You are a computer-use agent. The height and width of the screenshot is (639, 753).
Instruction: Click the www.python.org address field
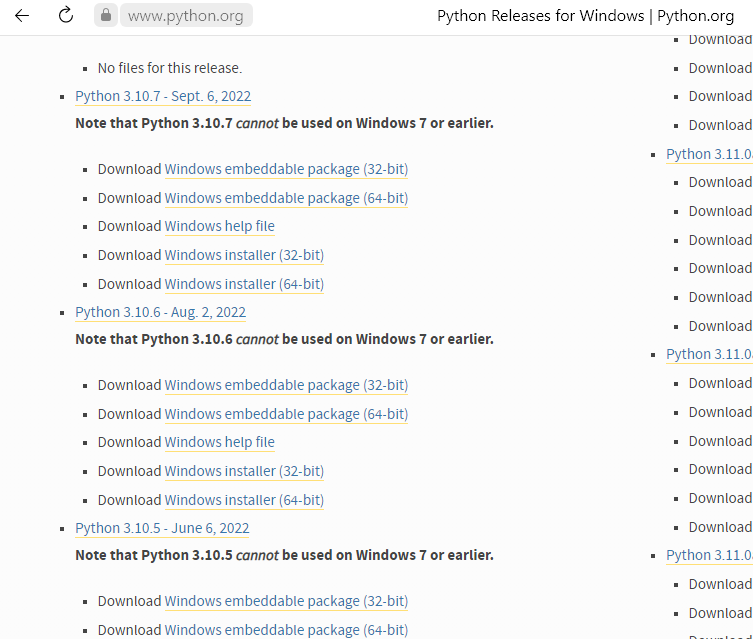187,16
